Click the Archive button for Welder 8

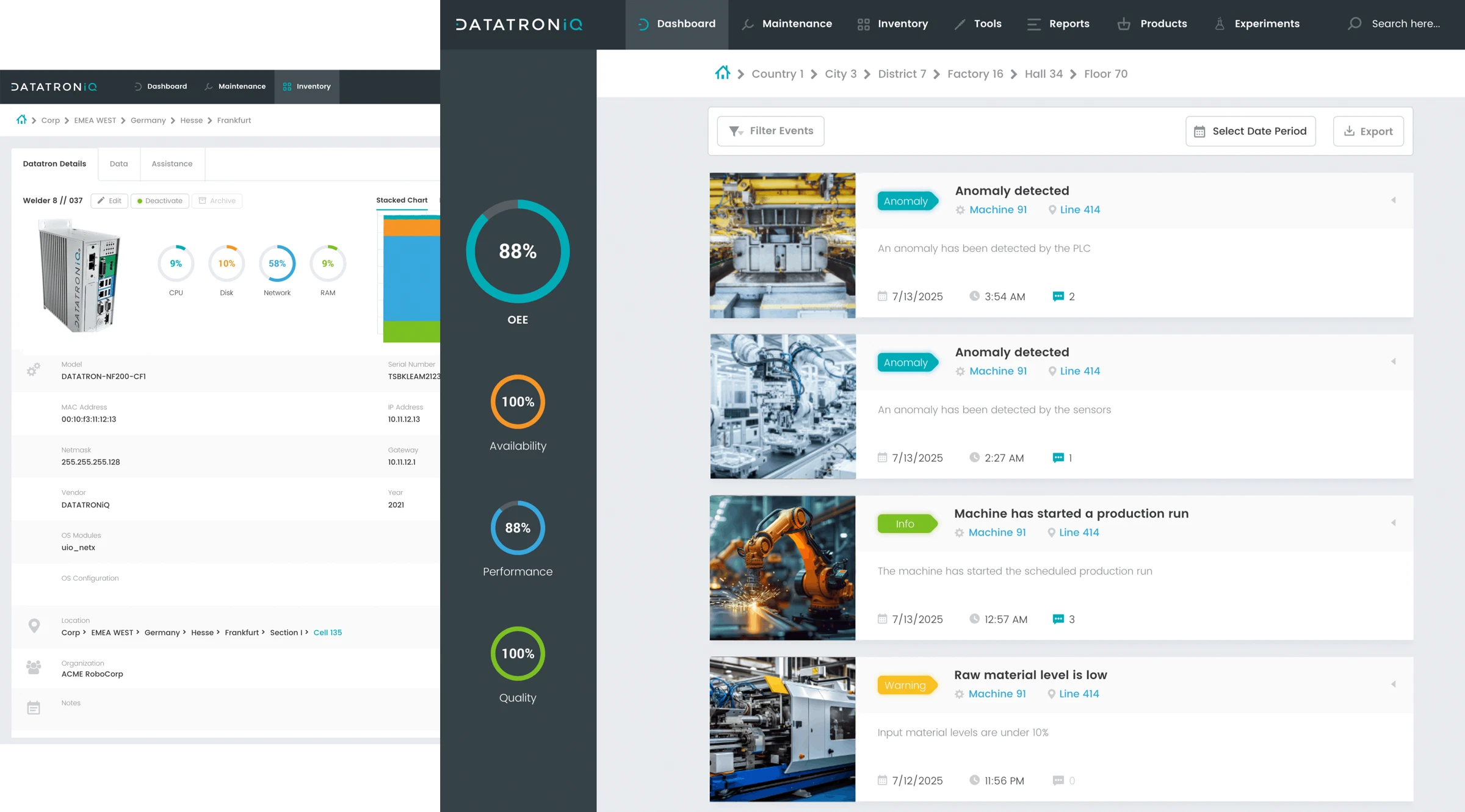tap(217, 201)
